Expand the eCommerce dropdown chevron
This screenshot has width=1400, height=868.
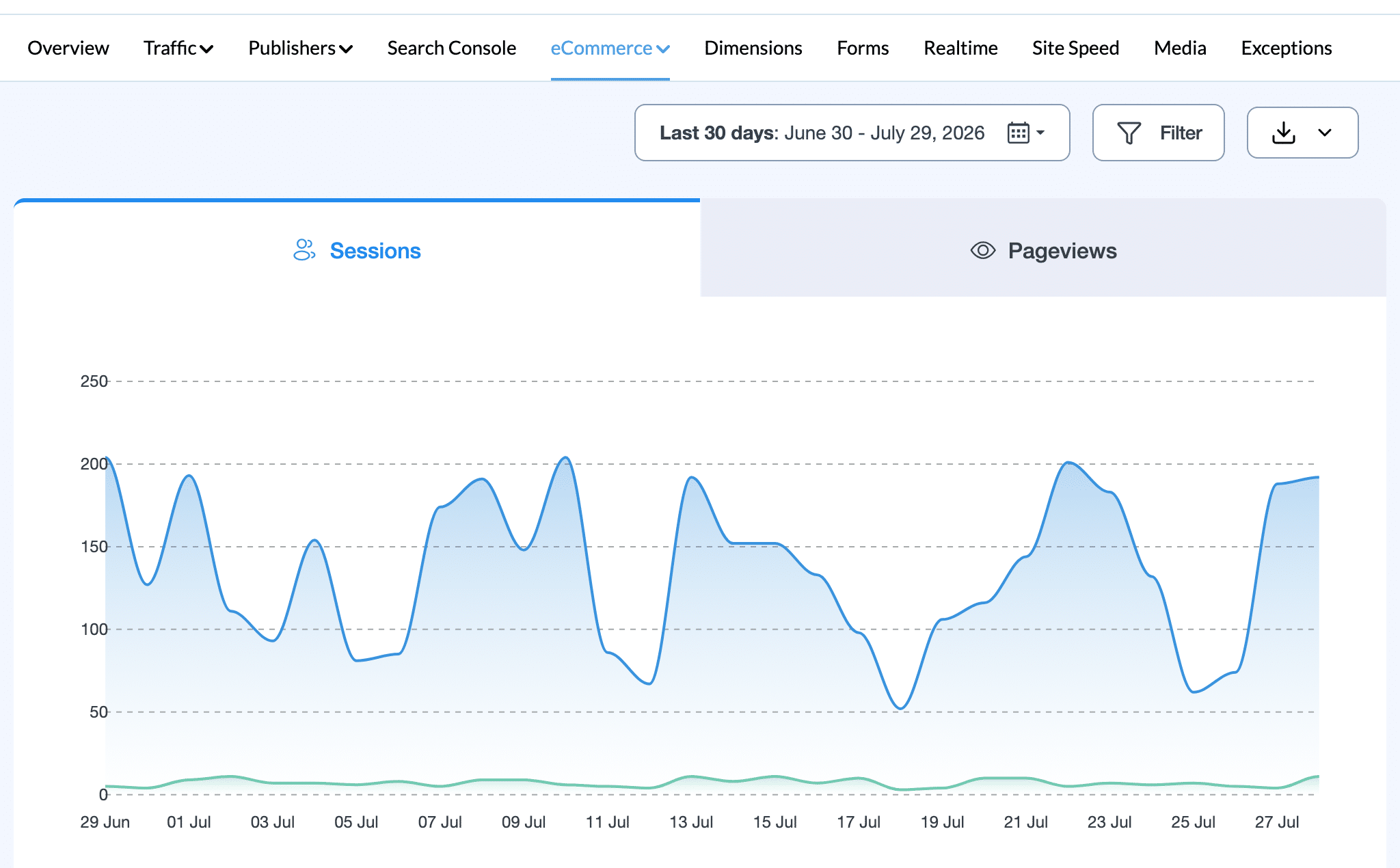tap(662, 49)
